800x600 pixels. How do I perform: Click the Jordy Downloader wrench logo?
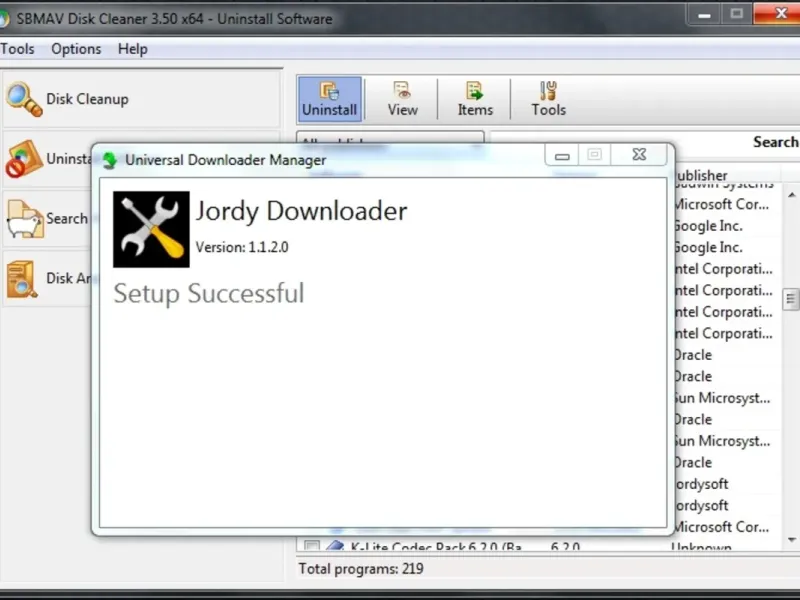click(x=151, y=229)
